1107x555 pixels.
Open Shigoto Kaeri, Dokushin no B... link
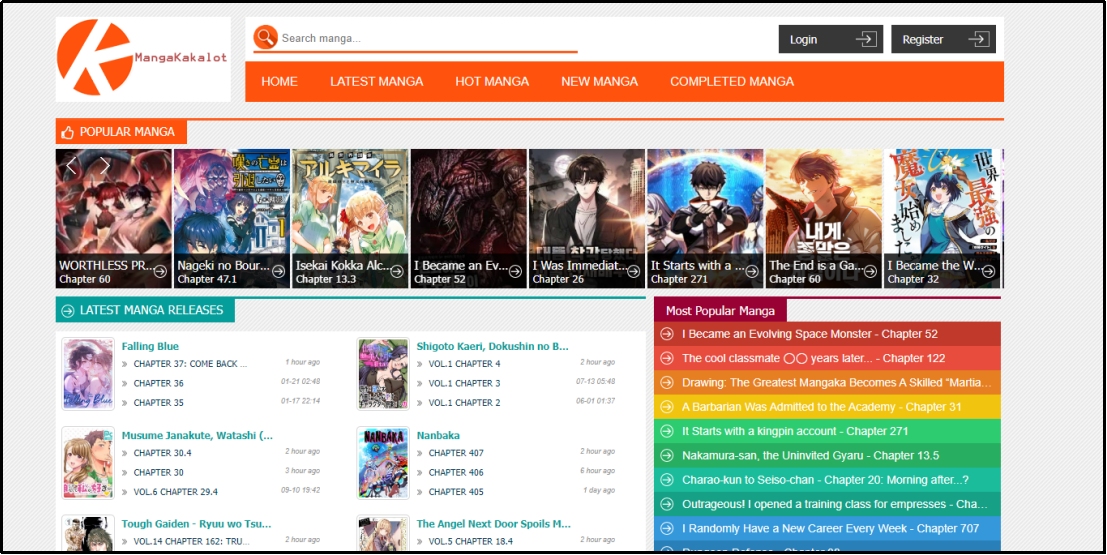coord(493,346)
